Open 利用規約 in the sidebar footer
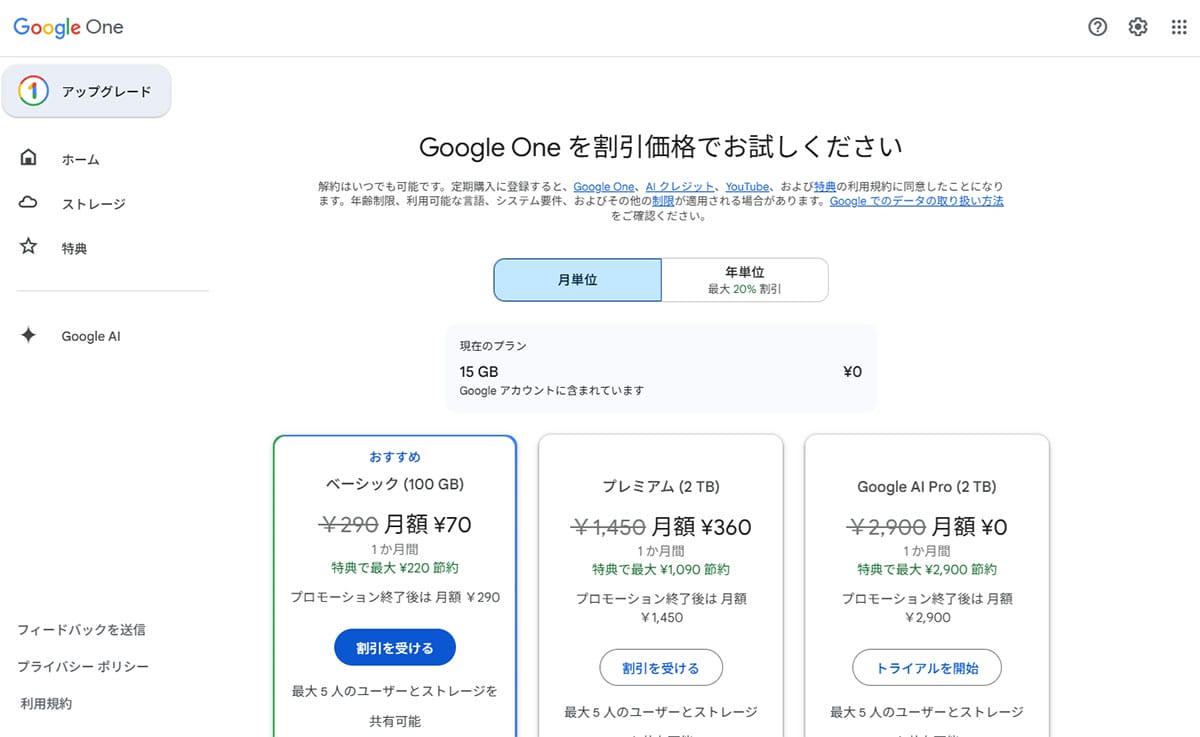Image resolution: width=1200 pixels, height=737 pixels. [x=46, y=704]
